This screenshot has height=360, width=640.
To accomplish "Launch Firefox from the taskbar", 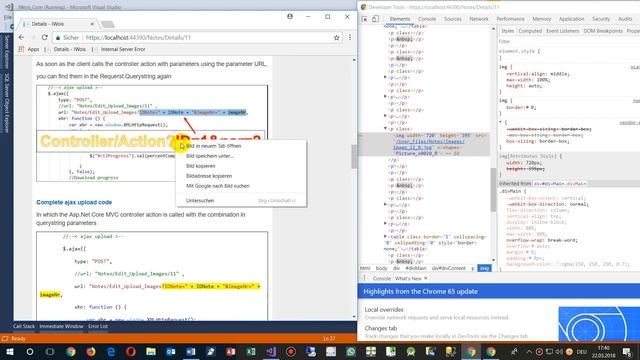I will click(91, 352).
